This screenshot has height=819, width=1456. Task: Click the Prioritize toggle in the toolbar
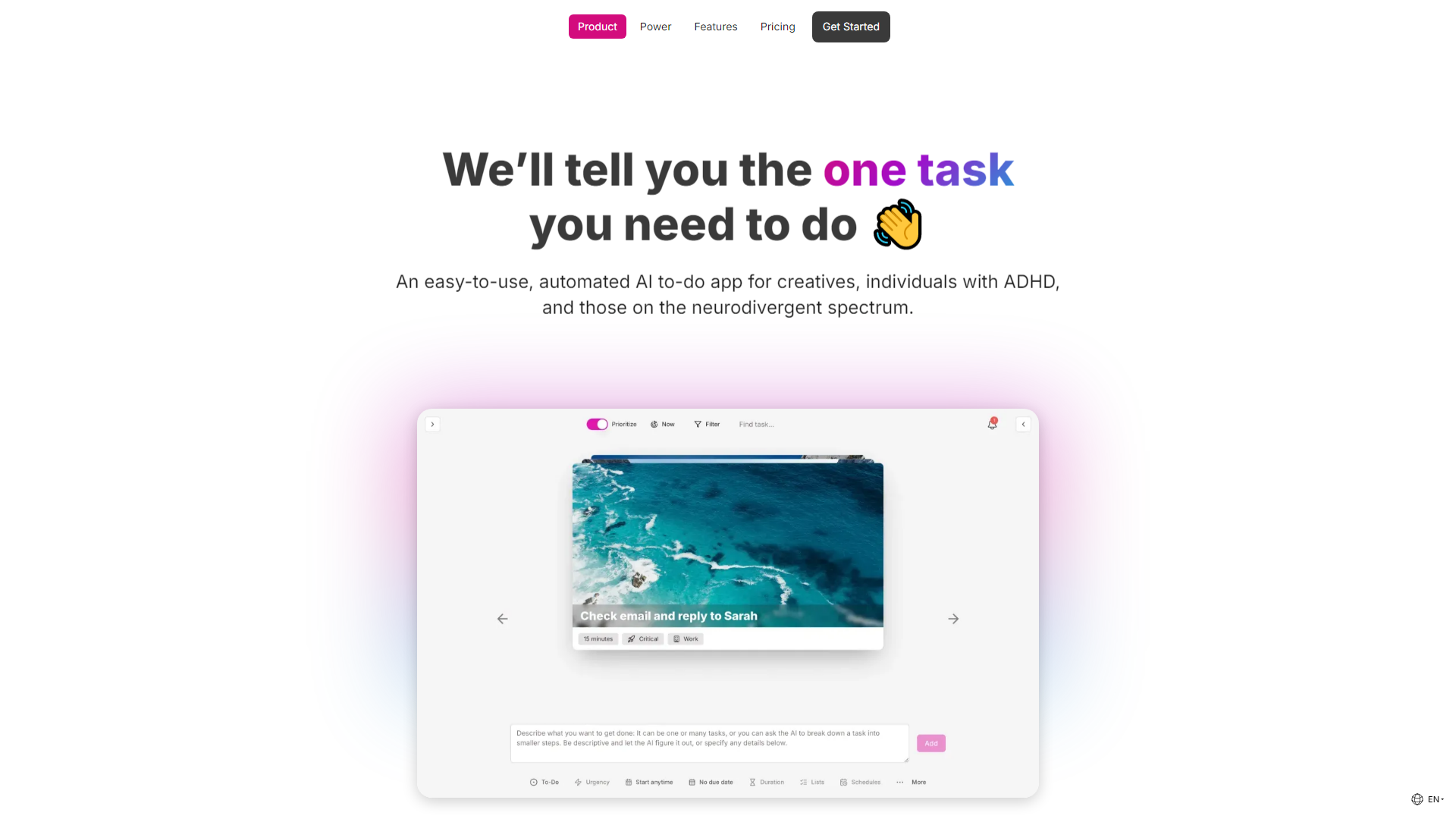[596, 424]
